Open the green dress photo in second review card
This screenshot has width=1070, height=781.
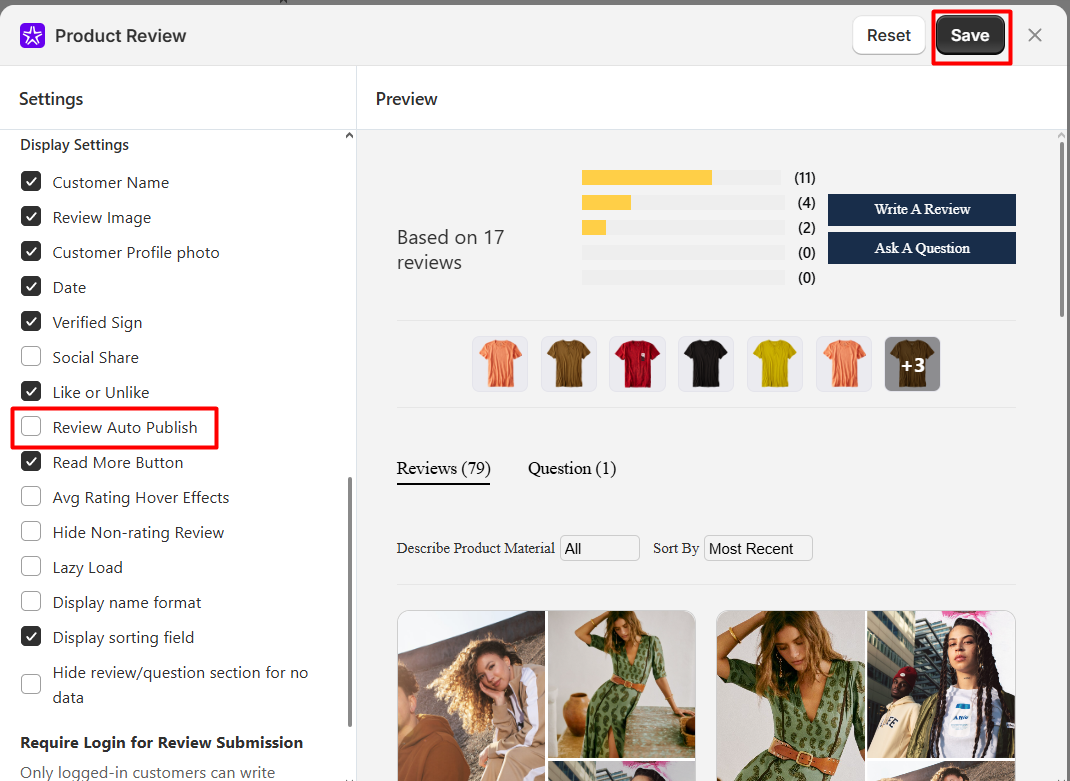pyautogui.click(x=791, y=696)
